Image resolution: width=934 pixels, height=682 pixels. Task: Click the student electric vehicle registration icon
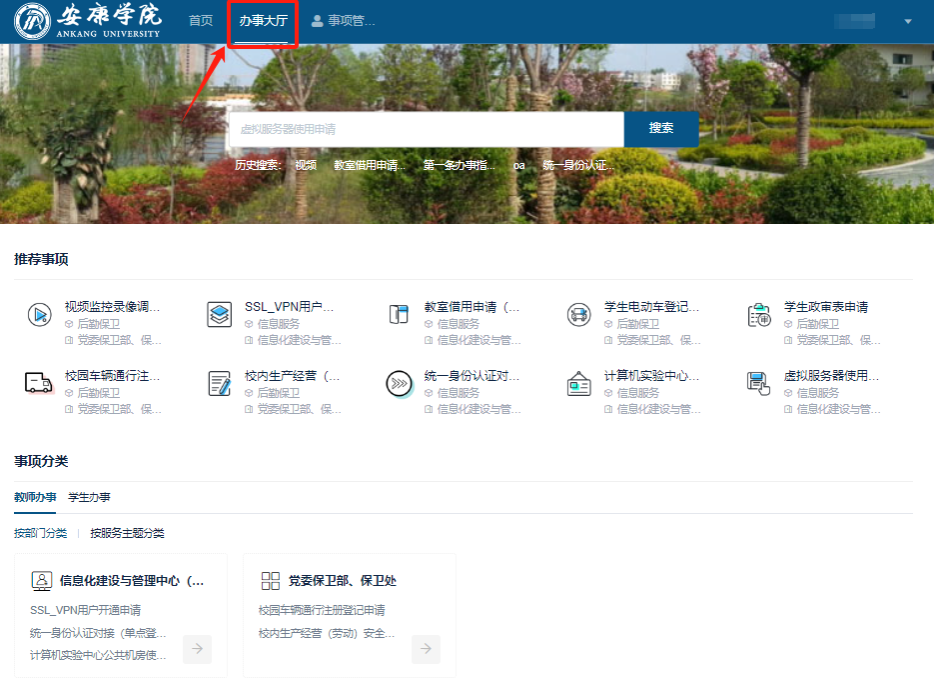coord(578,314)
